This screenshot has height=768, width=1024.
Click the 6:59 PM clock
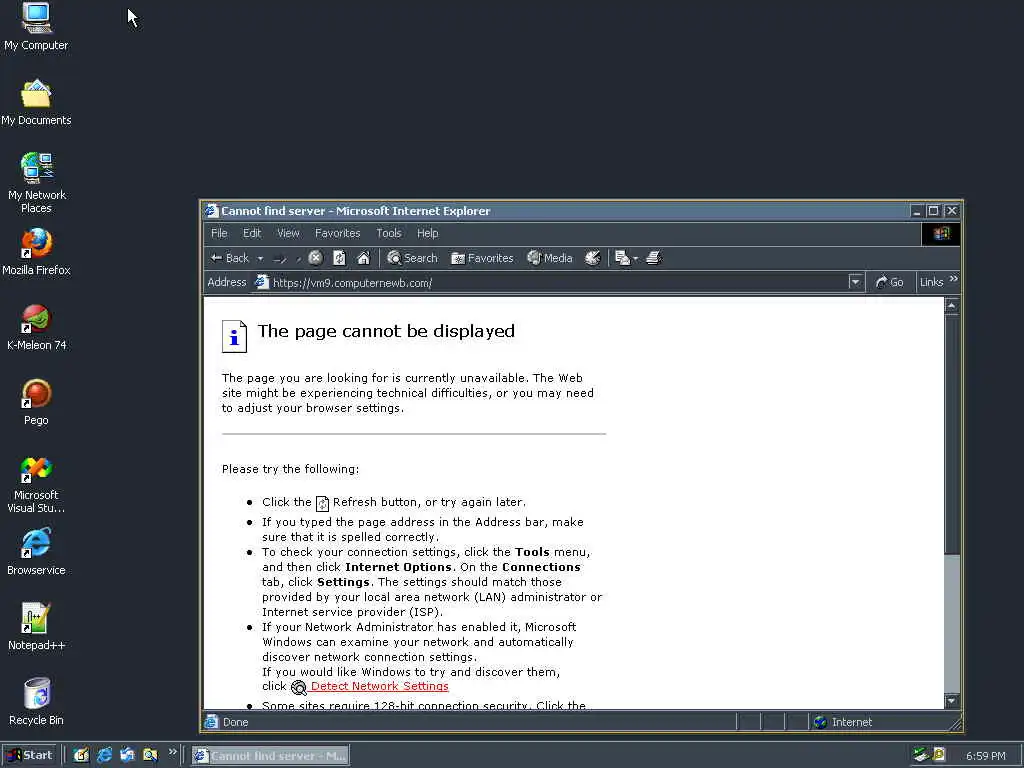985,756
